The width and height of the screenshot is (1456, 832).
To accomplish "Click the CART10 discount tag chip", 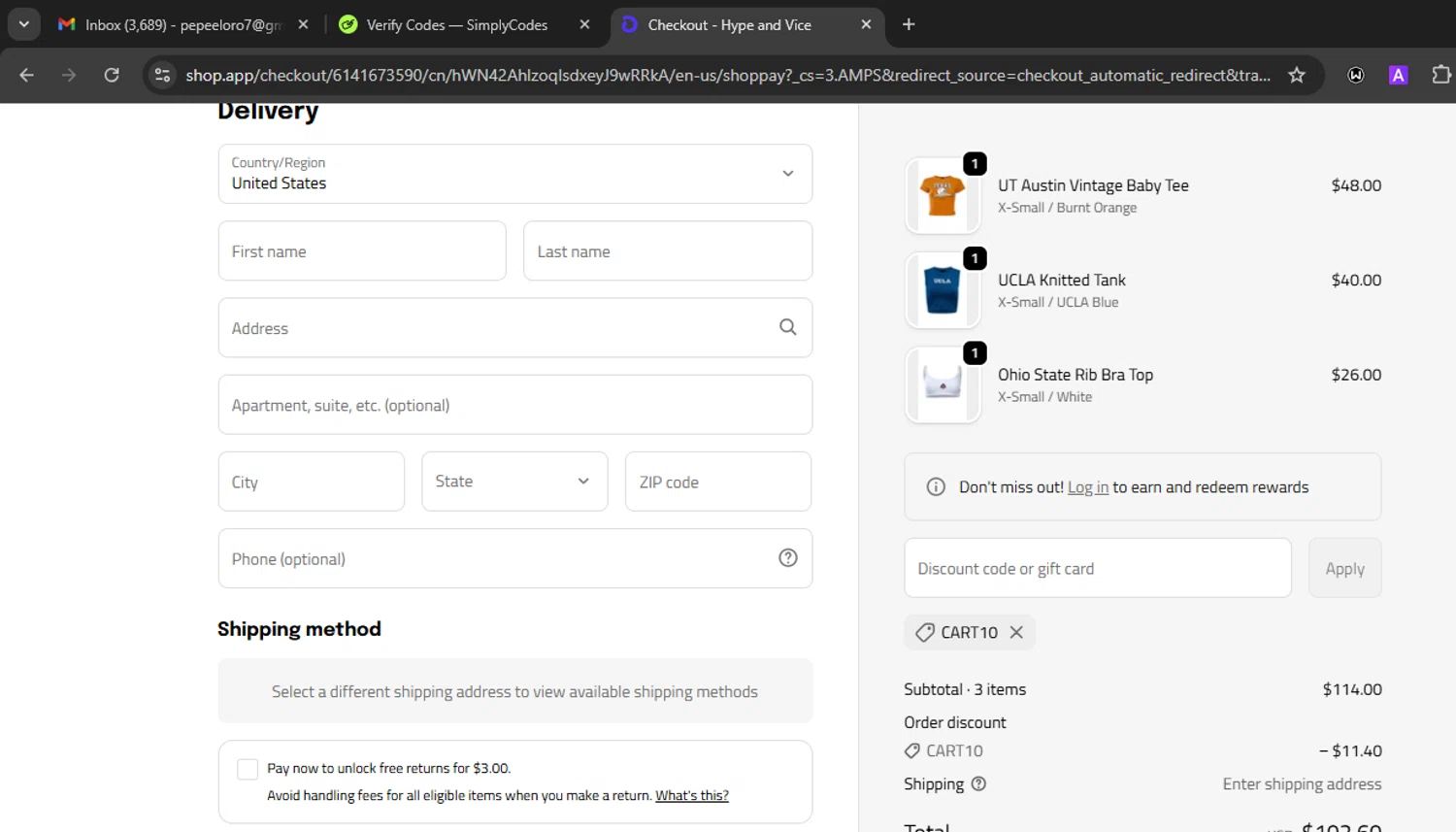I will tap(969, 632).
